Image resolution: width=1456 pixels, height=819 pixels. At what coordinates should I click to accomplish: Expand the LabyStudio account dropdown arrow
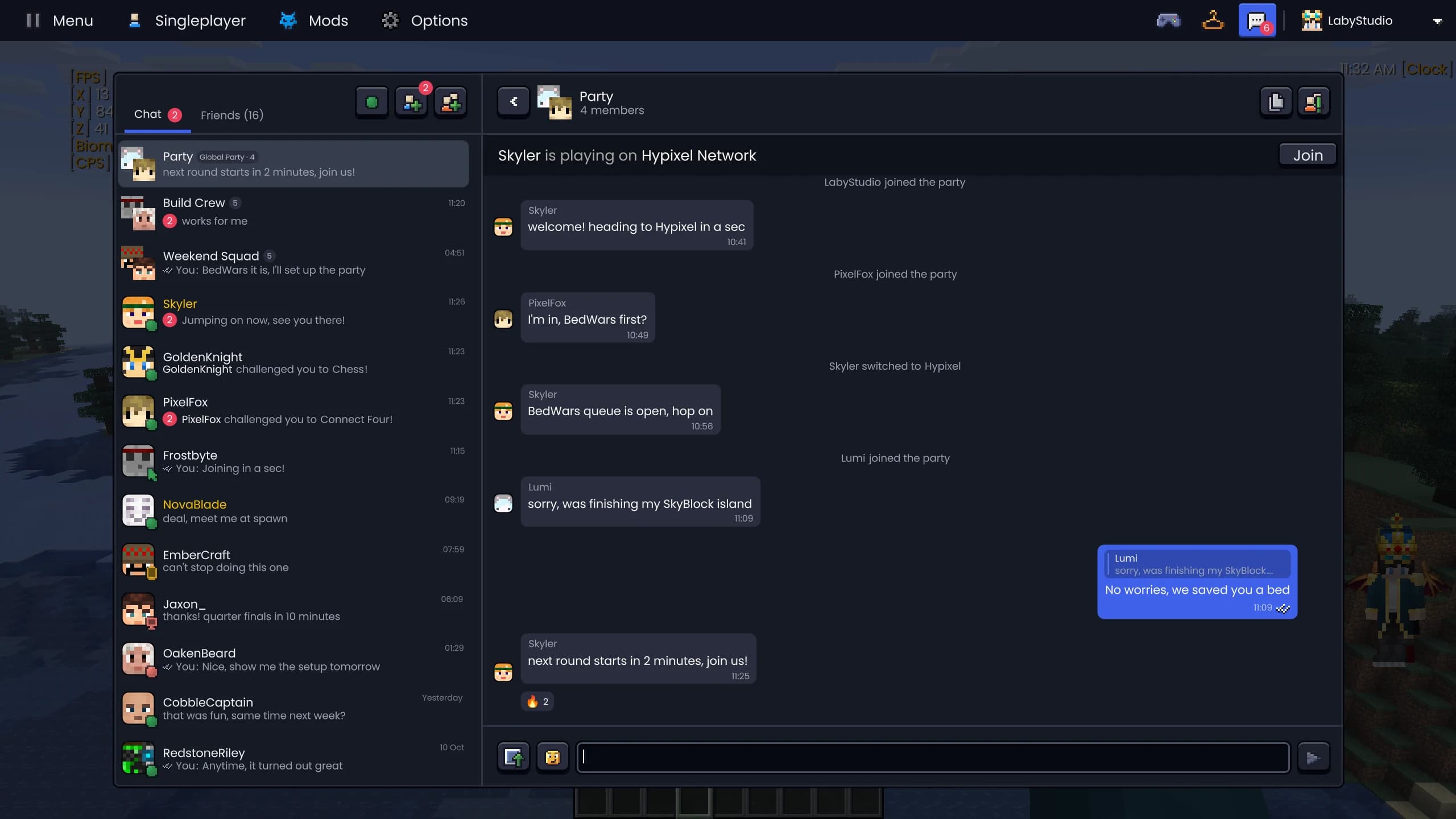[1437, 21]
